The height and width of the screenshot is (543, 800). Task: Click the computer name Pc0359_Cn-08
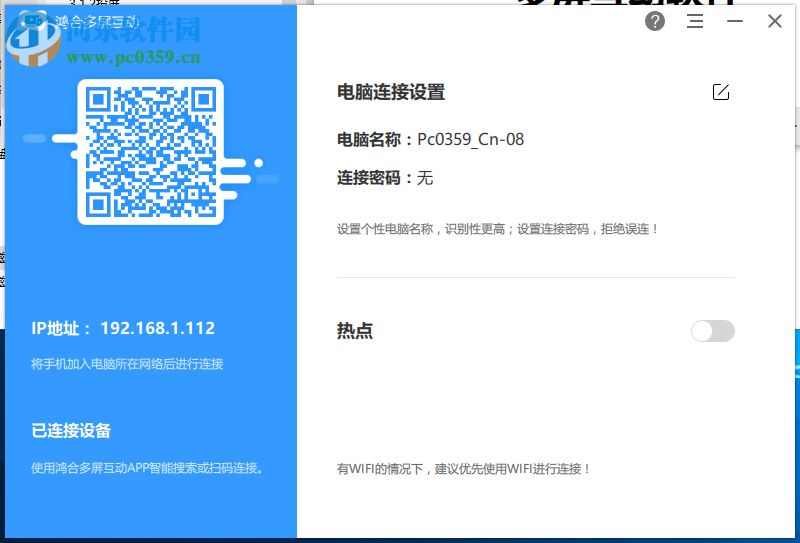pyautogui.click(x=470, y=139)
